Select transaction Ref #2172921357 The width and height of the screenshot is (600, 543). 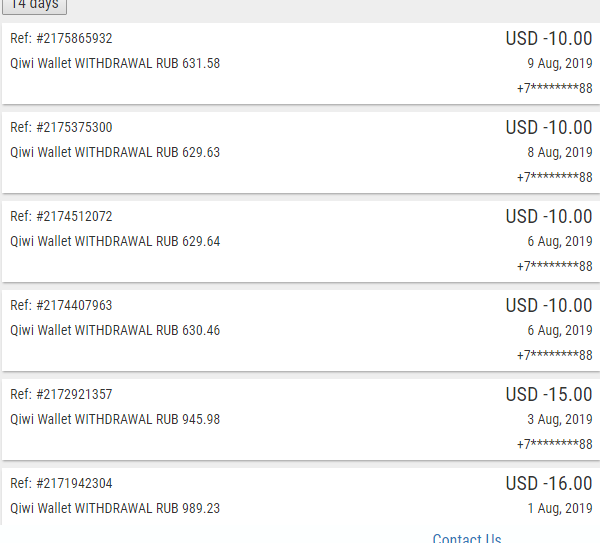pos(61,395)
